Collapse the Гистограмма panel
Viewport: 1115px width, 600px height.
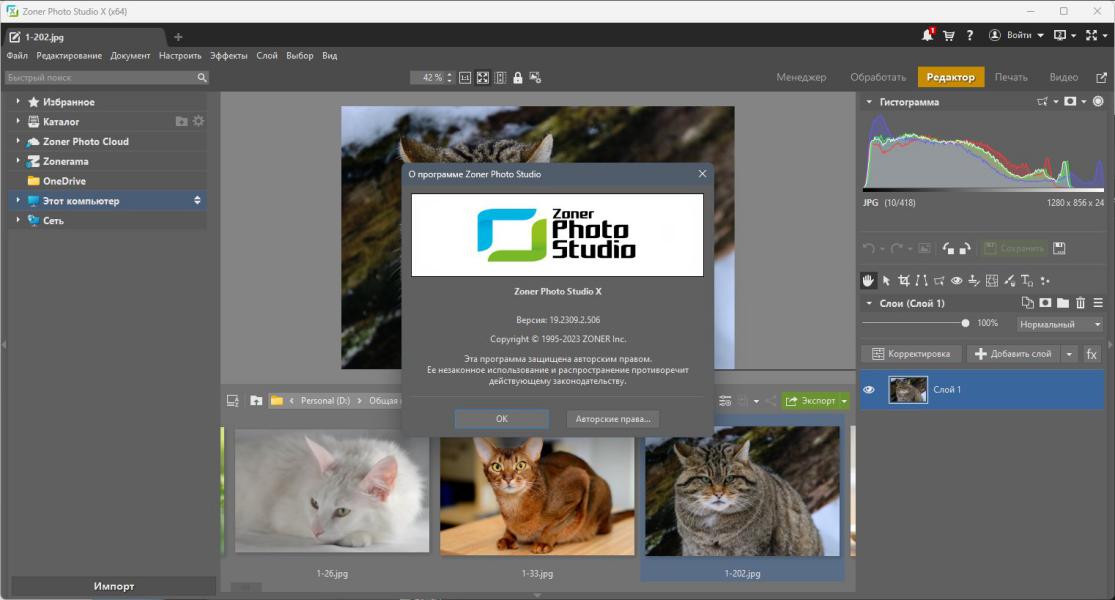click(x=869, y=102)
